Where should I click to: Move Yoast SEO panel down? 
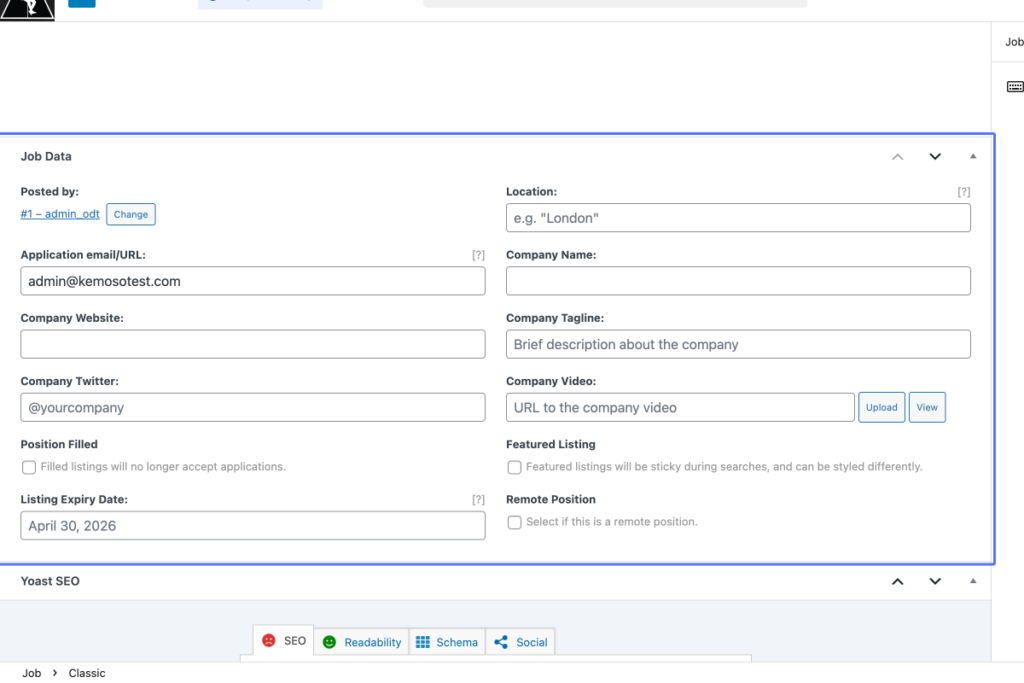[935, 581]
